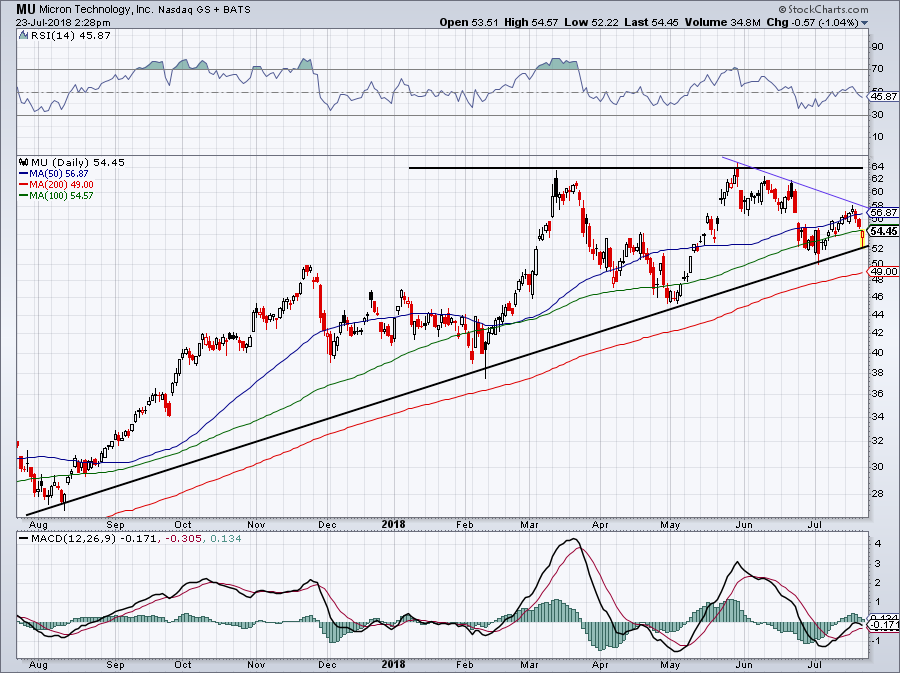Click the black MACD line legend marker

tap(23, 539)
